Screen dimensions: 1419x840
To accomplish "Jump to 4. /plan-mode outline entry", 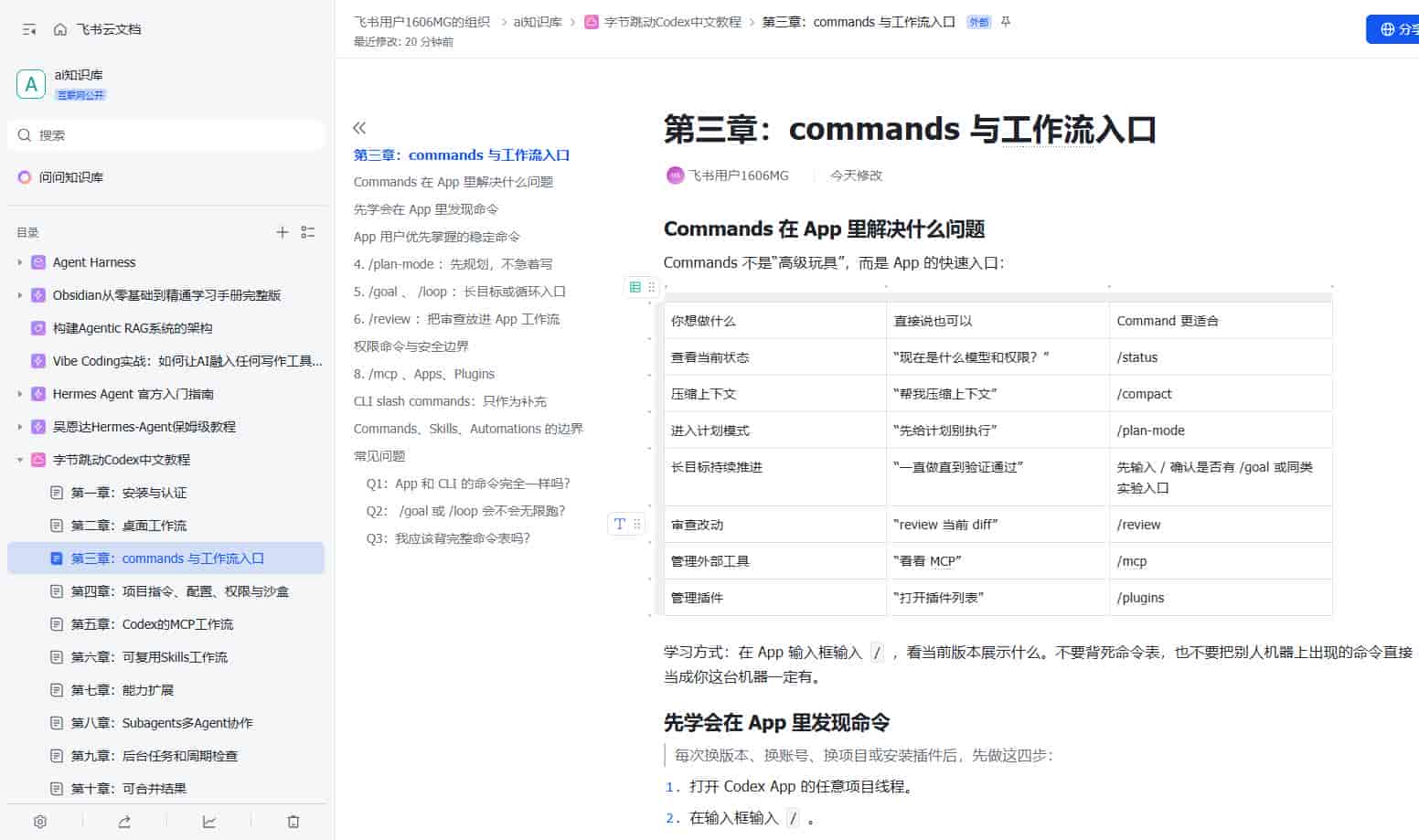I will tap(453, 264).
